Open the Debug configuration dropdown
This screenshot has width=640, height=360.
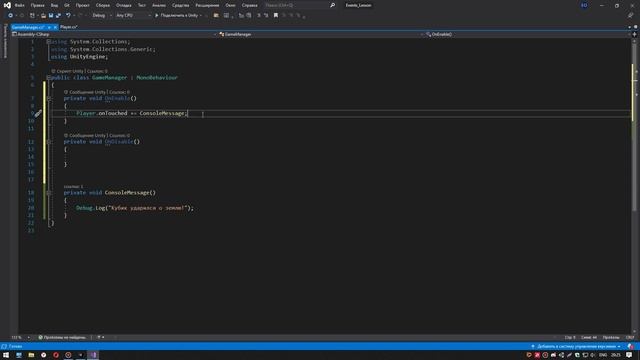(x=102, y=16)
